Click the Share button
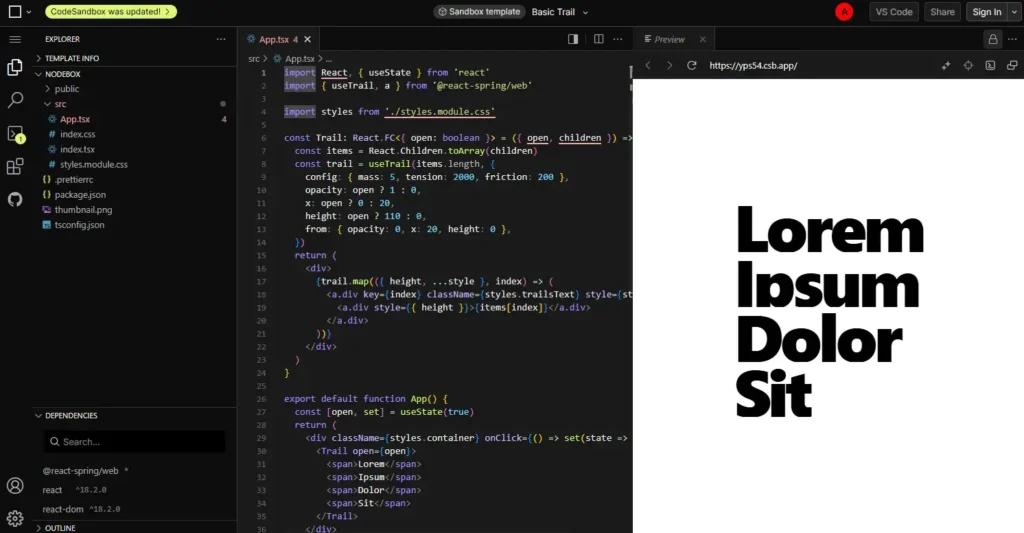Screen dimensions: 1024x533 coord(942,12)
